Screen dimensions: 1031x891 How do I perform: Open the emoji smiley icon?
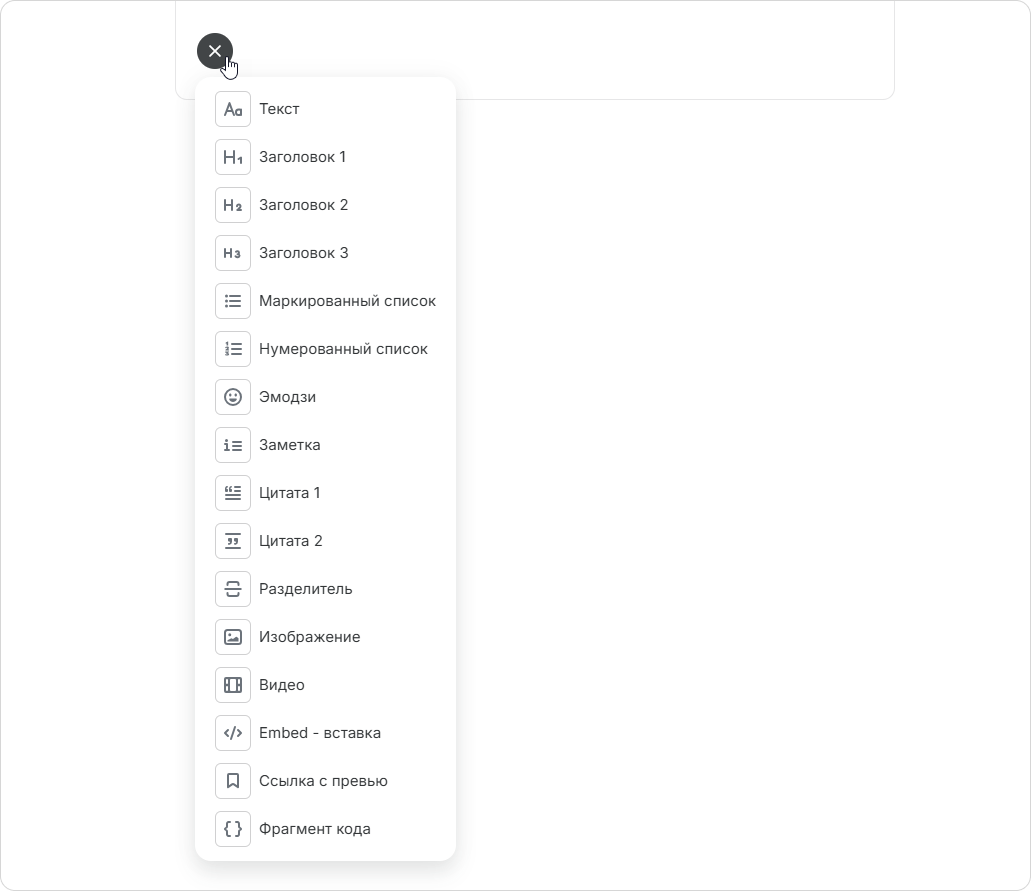[233, 397]
